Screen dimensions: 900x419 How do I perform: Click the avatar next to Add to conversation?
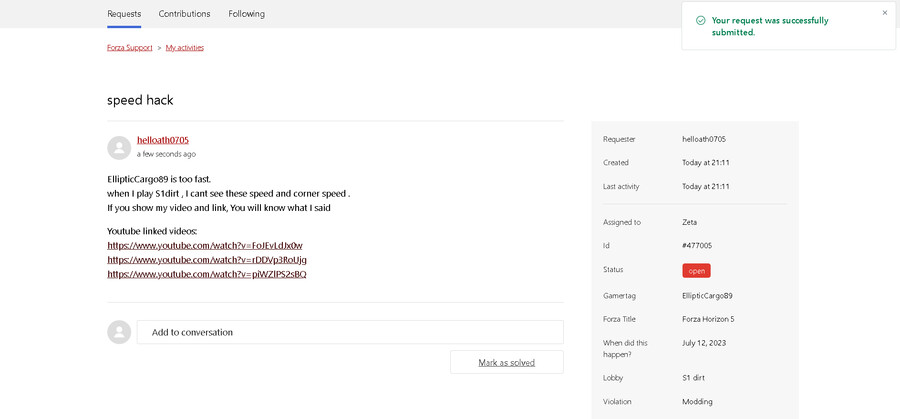119,332
